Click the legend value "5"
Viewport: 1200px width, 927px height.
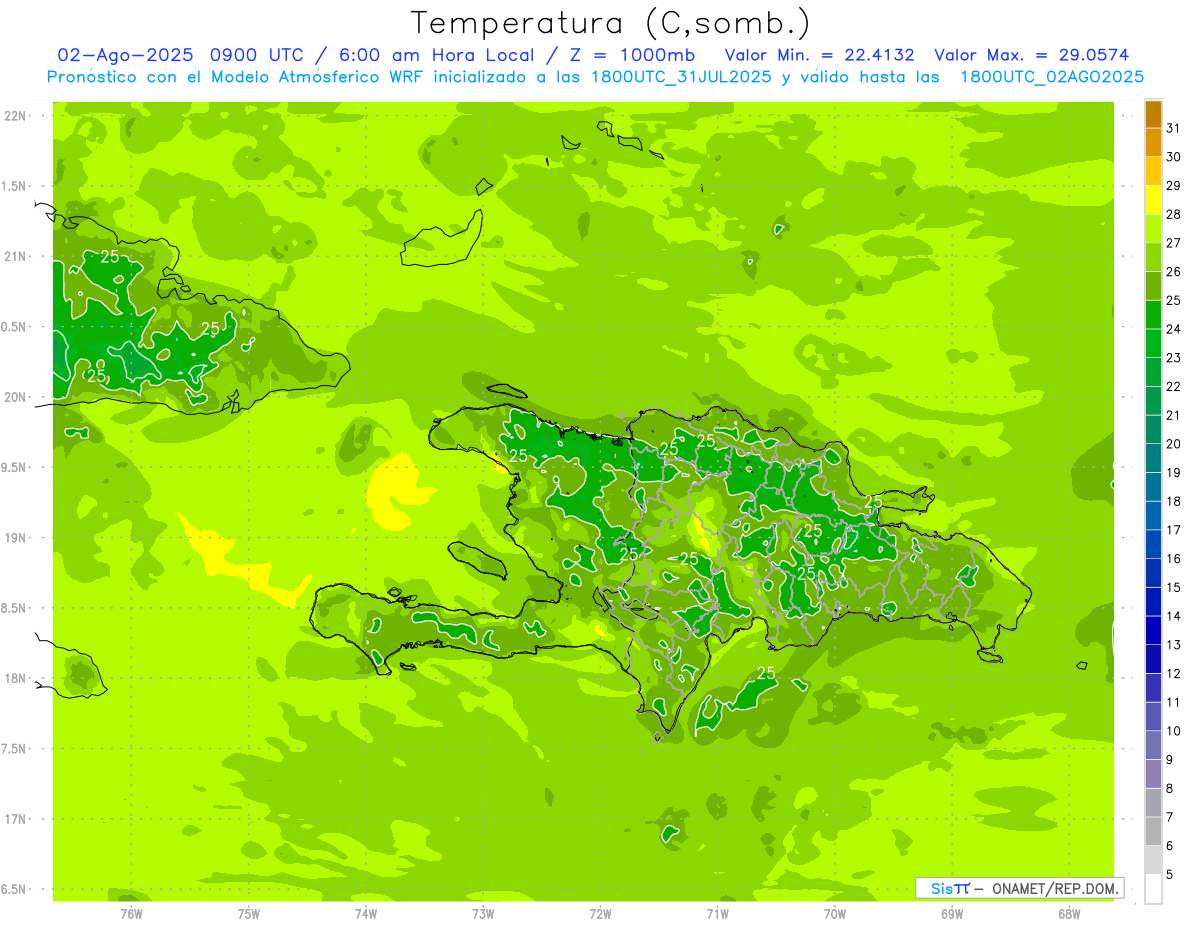1170,875
